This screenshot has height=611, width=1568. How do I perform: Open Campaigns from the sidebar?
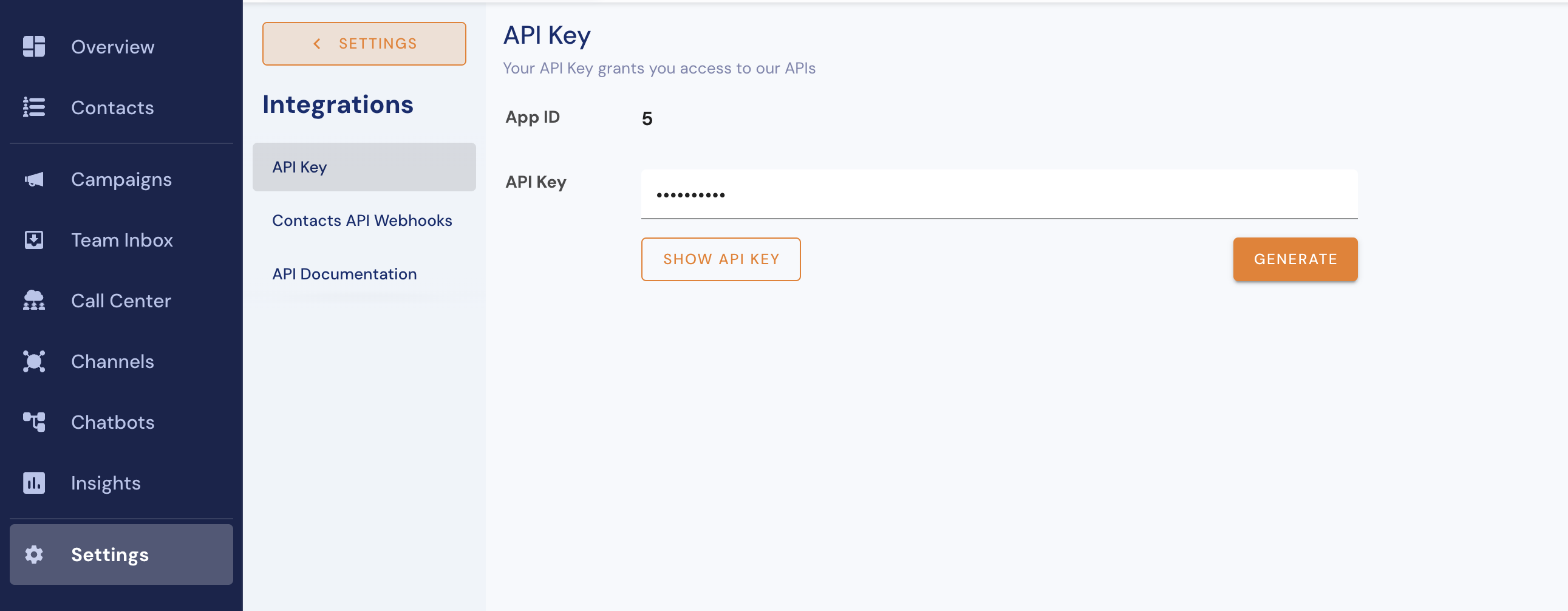point(121,180)
